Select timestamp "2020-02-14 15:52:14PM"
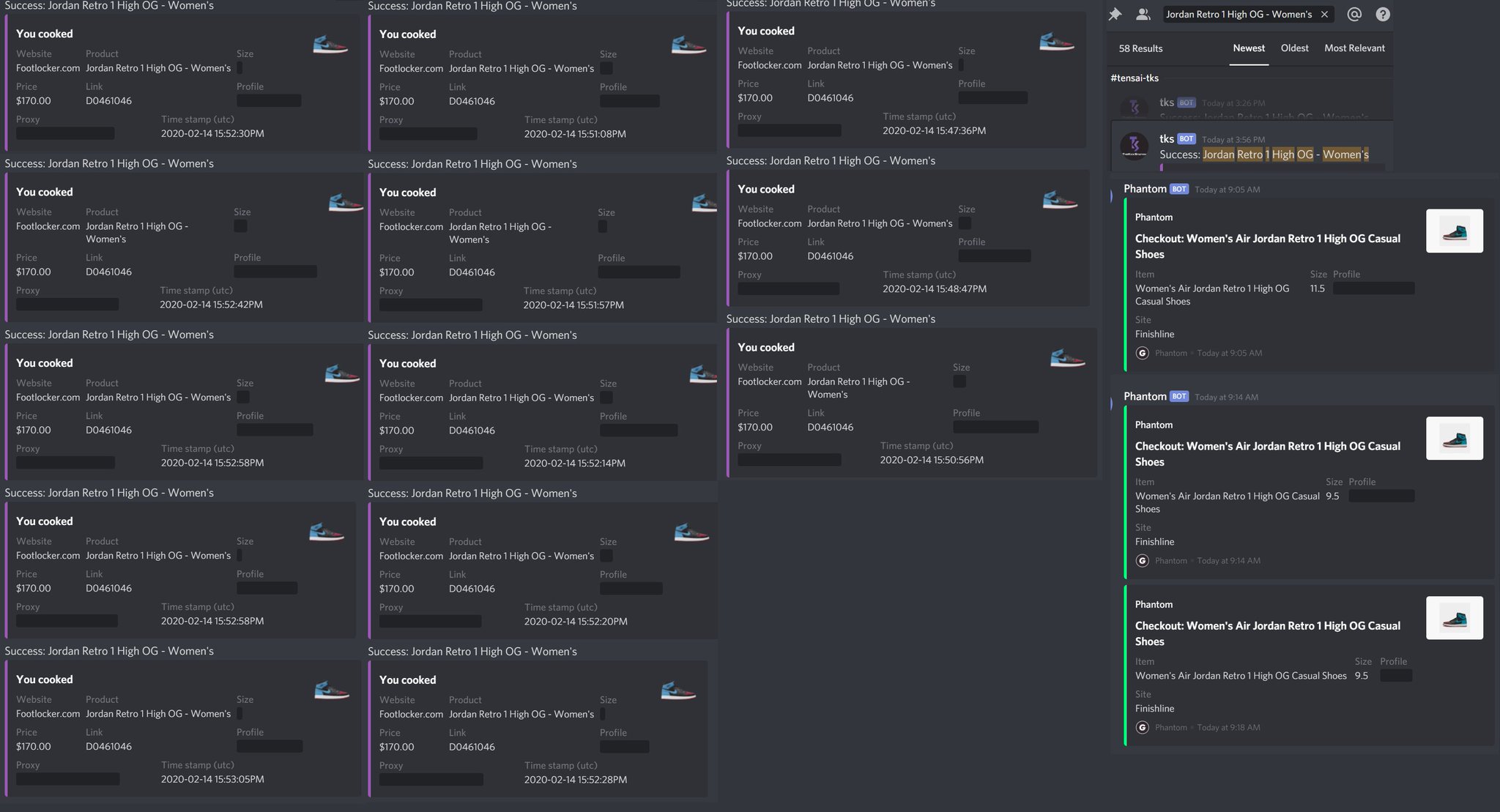Screen dimensions: 1500x812 pyautogui.click(x=575, y=463)
